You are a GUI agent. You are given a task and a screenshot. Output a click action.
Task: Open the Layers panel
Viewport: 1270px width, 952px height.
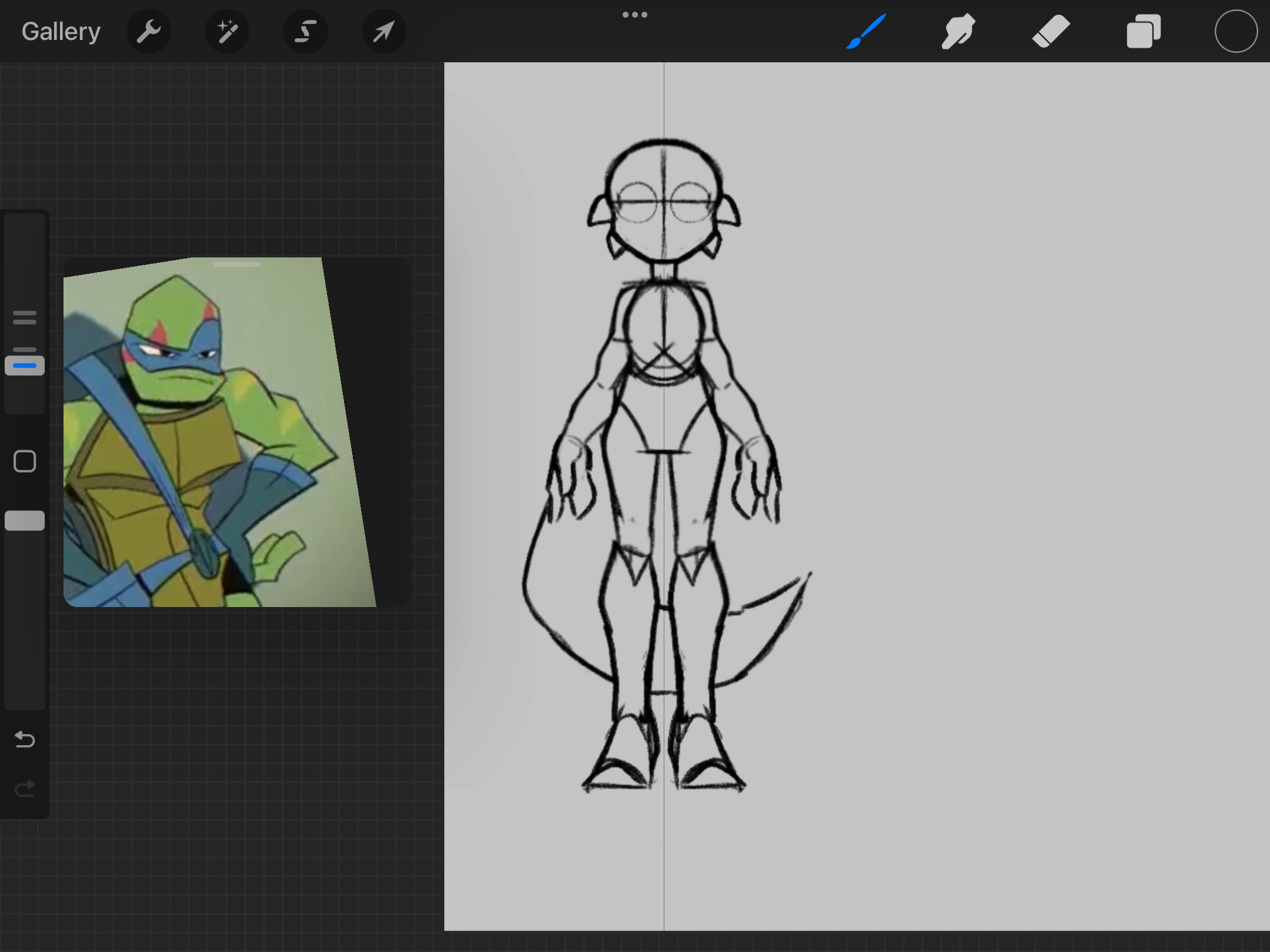(1143, 32)
